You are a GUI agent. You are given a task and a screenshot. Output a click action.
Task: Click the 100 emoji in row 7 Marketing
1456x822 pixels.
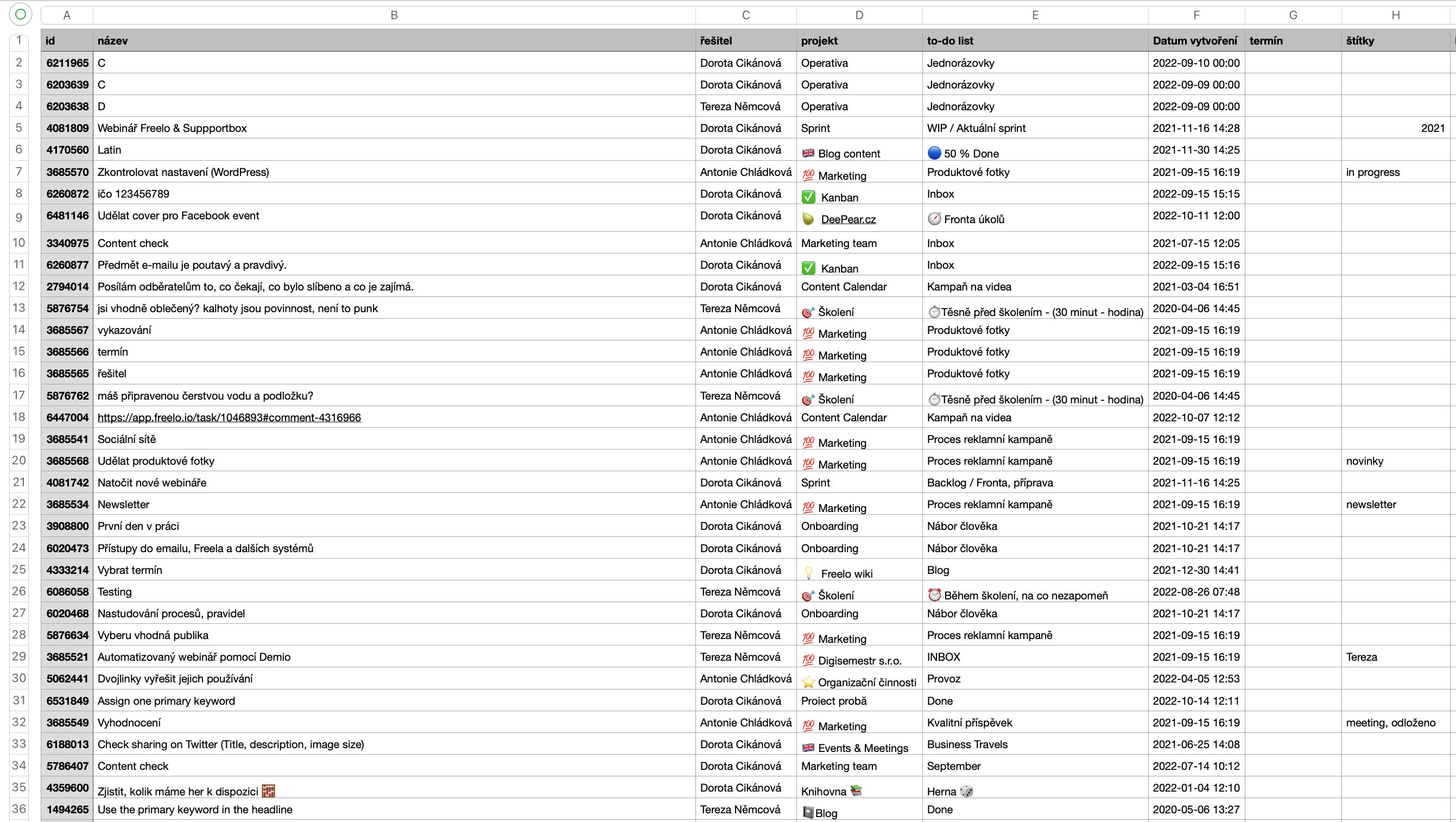(x=808, y=175)
